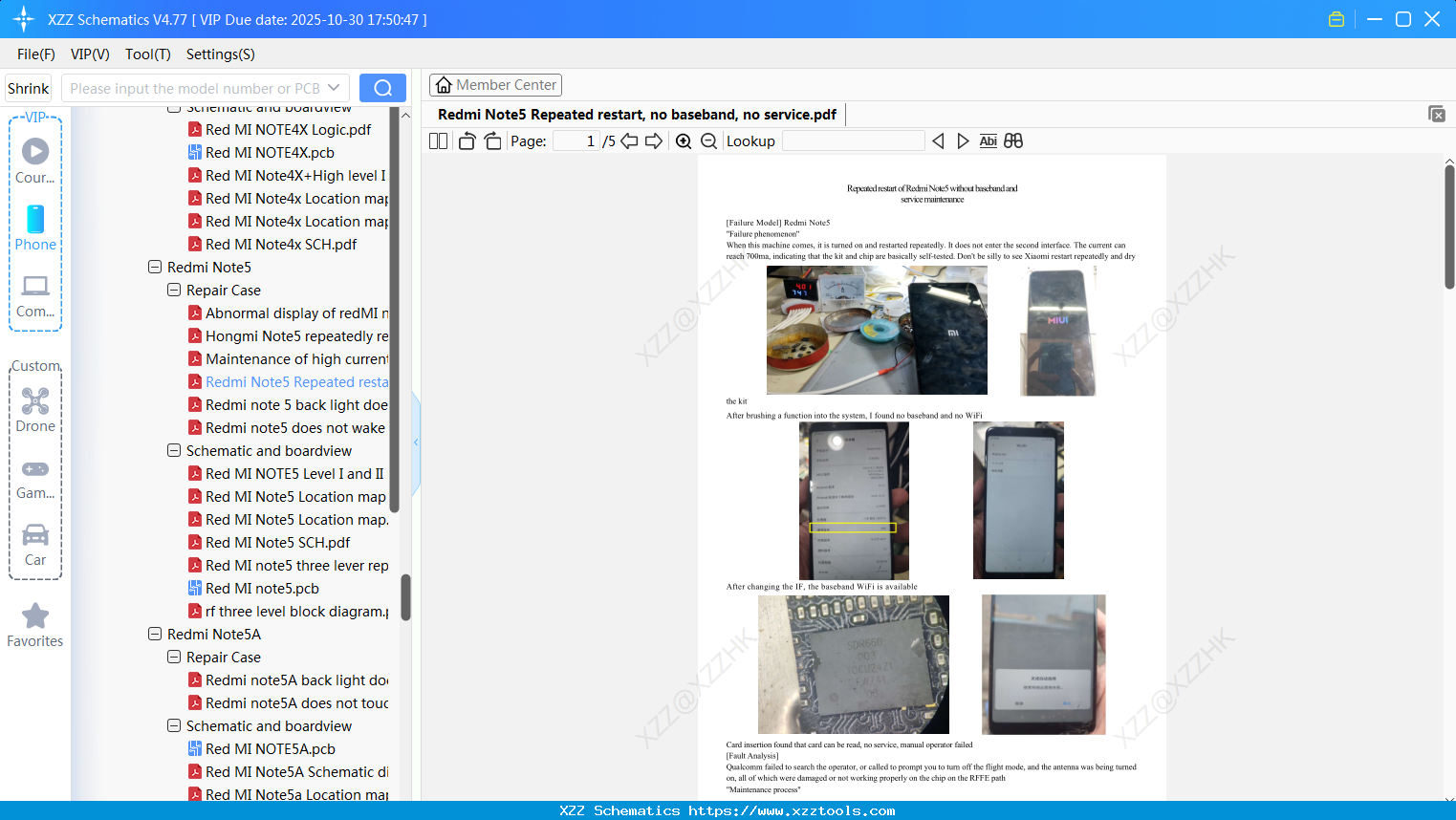The height and width of the screenshot is (820, 1456).
Task: Click inside the Lookup search field
Action: (852, 140)
